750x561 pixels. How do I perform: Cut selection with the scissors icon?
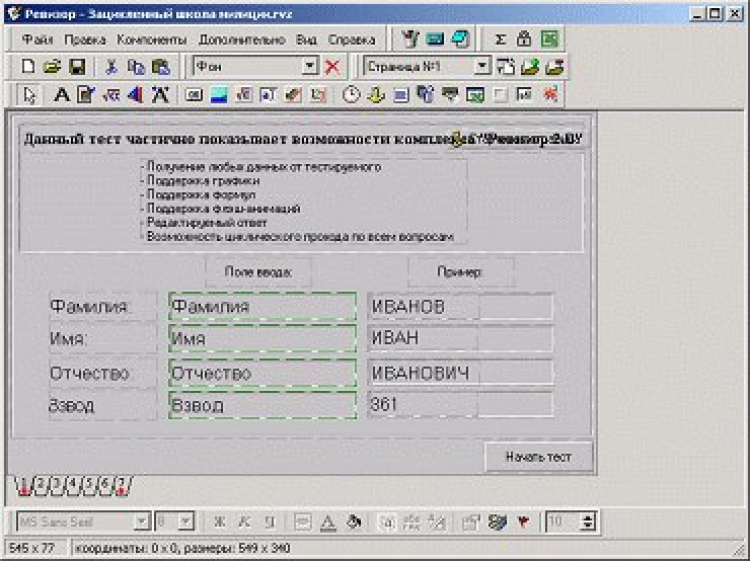point(111,67)
